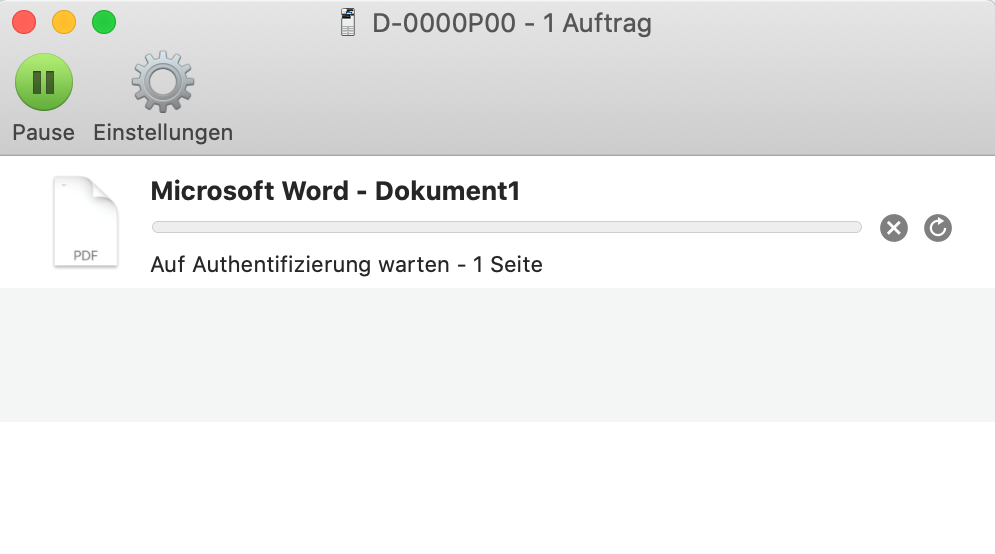Minimize the print queue window
The height and width of the screenshot is (554, 995).
coord(64,22)
